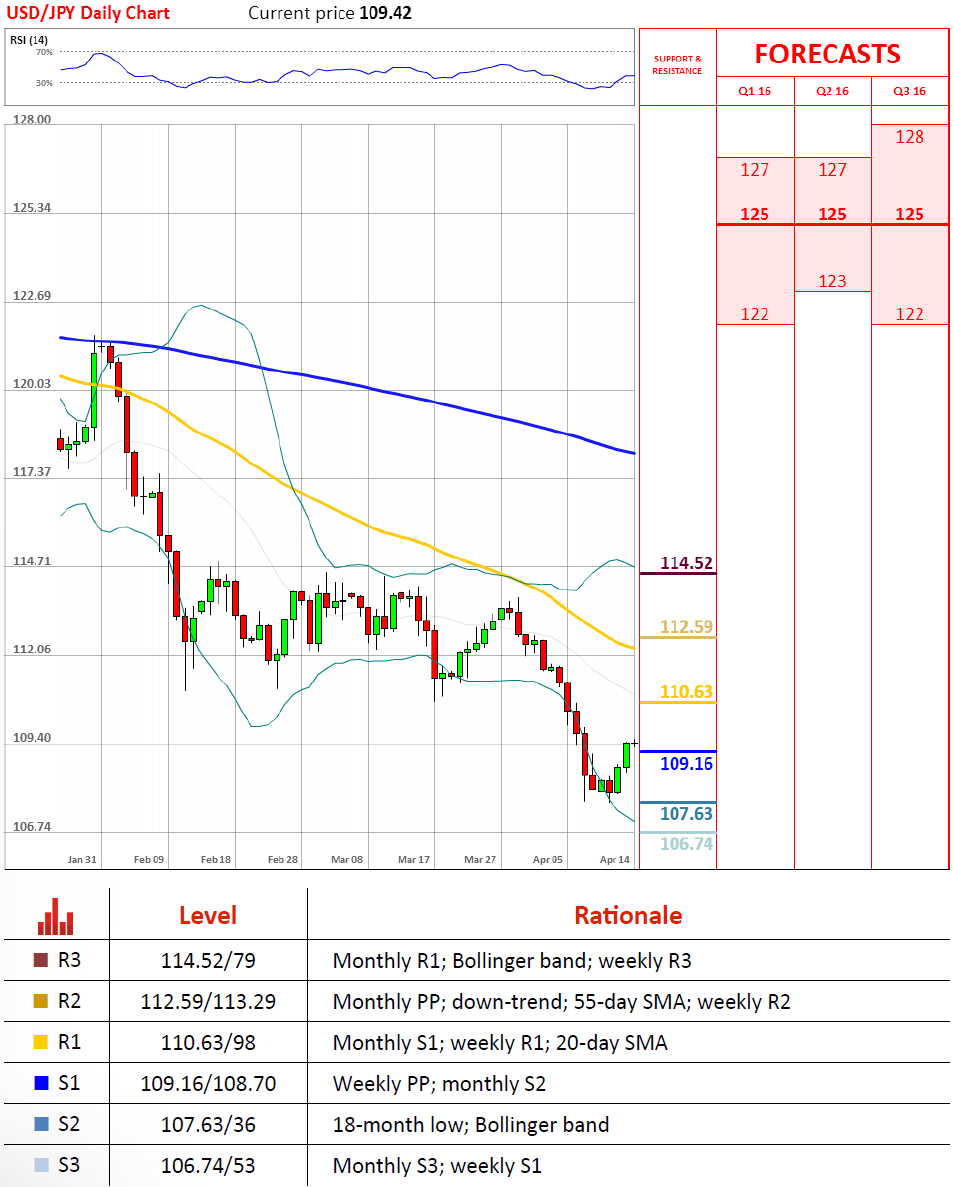This screenshot has width=954, height=1187.
Task: Click the Monthly S3; weekly S1 rationale
Action: click(x=437, y=1165)
